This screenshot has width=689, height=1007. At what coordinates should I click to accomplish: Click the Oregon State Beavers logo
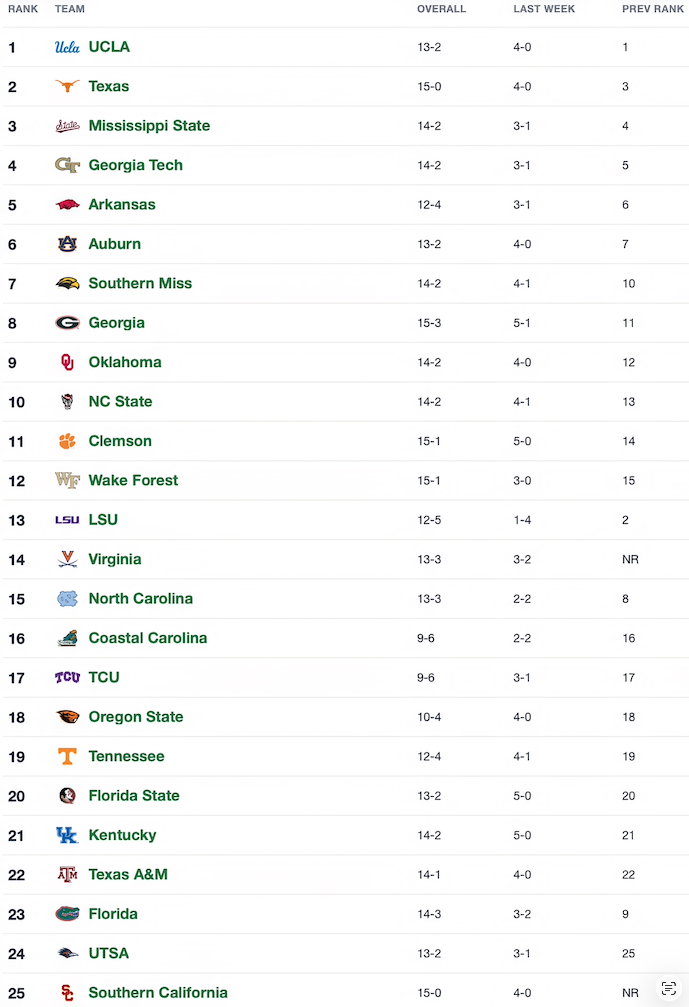67,717
